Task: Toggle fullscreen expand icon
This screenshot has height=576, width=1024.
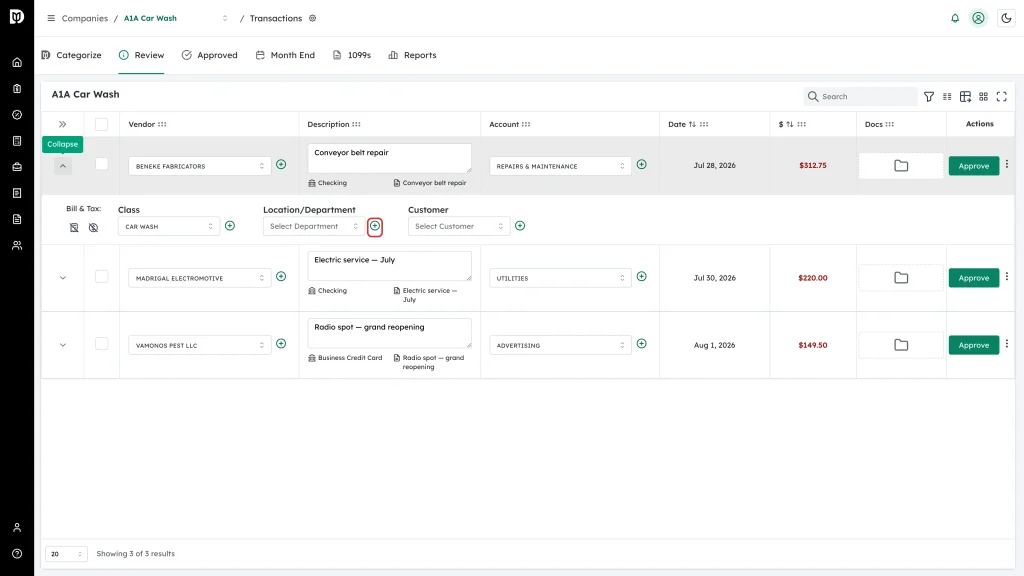Action: 1001,97
